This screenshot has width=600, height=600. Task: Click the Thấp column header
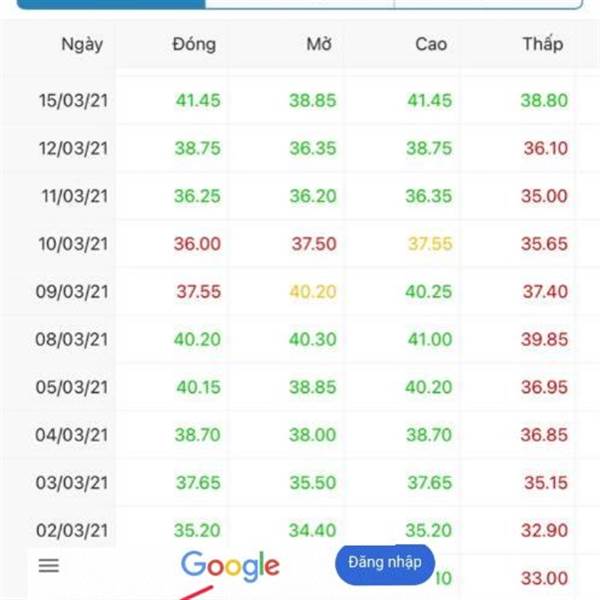543,44
